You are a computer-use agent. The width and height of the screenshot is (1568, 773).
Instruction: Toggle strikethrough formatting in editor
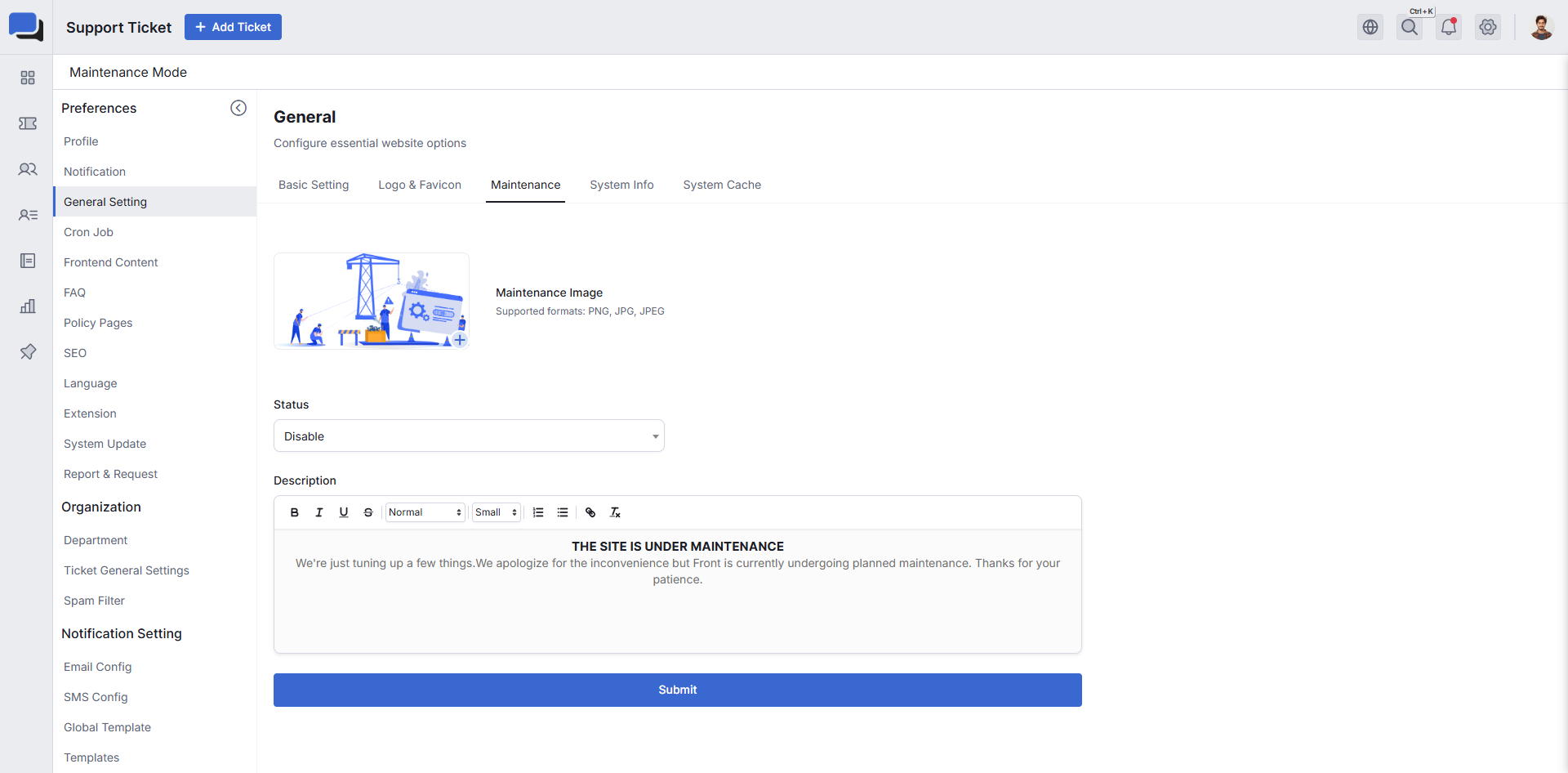coord(368,512)
